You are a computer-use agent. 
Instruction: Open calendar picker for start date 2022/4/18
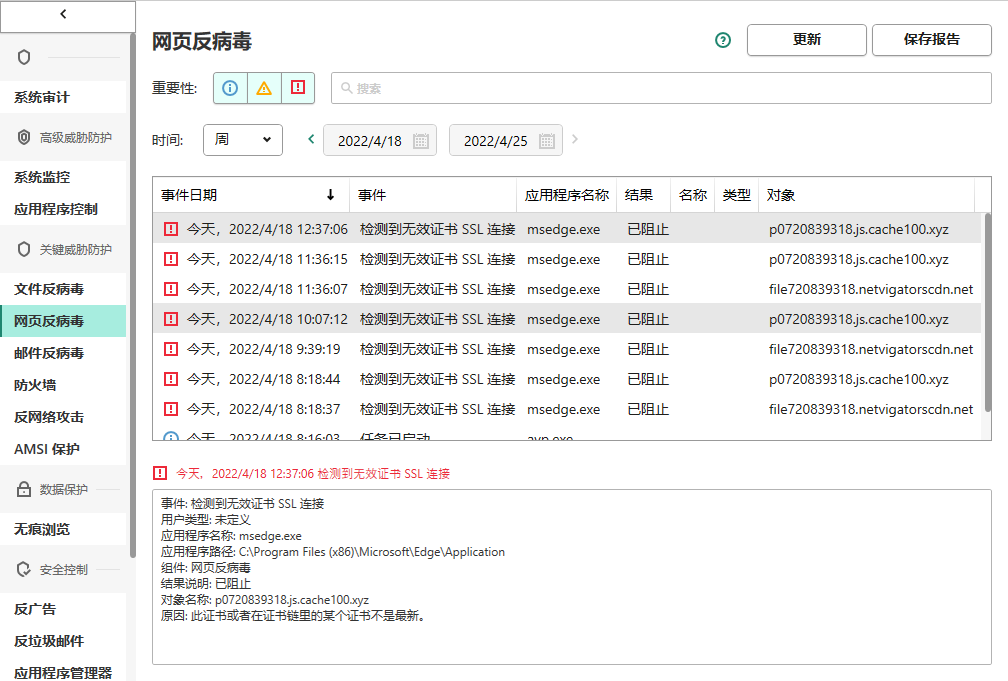coord(421,141)
